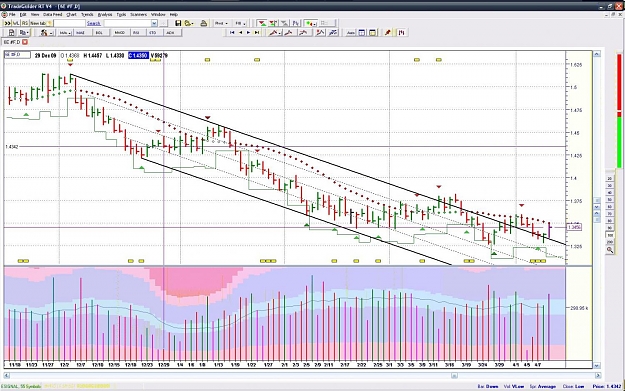Step forward one bar

pyautogui.click(x=248, y=33)
